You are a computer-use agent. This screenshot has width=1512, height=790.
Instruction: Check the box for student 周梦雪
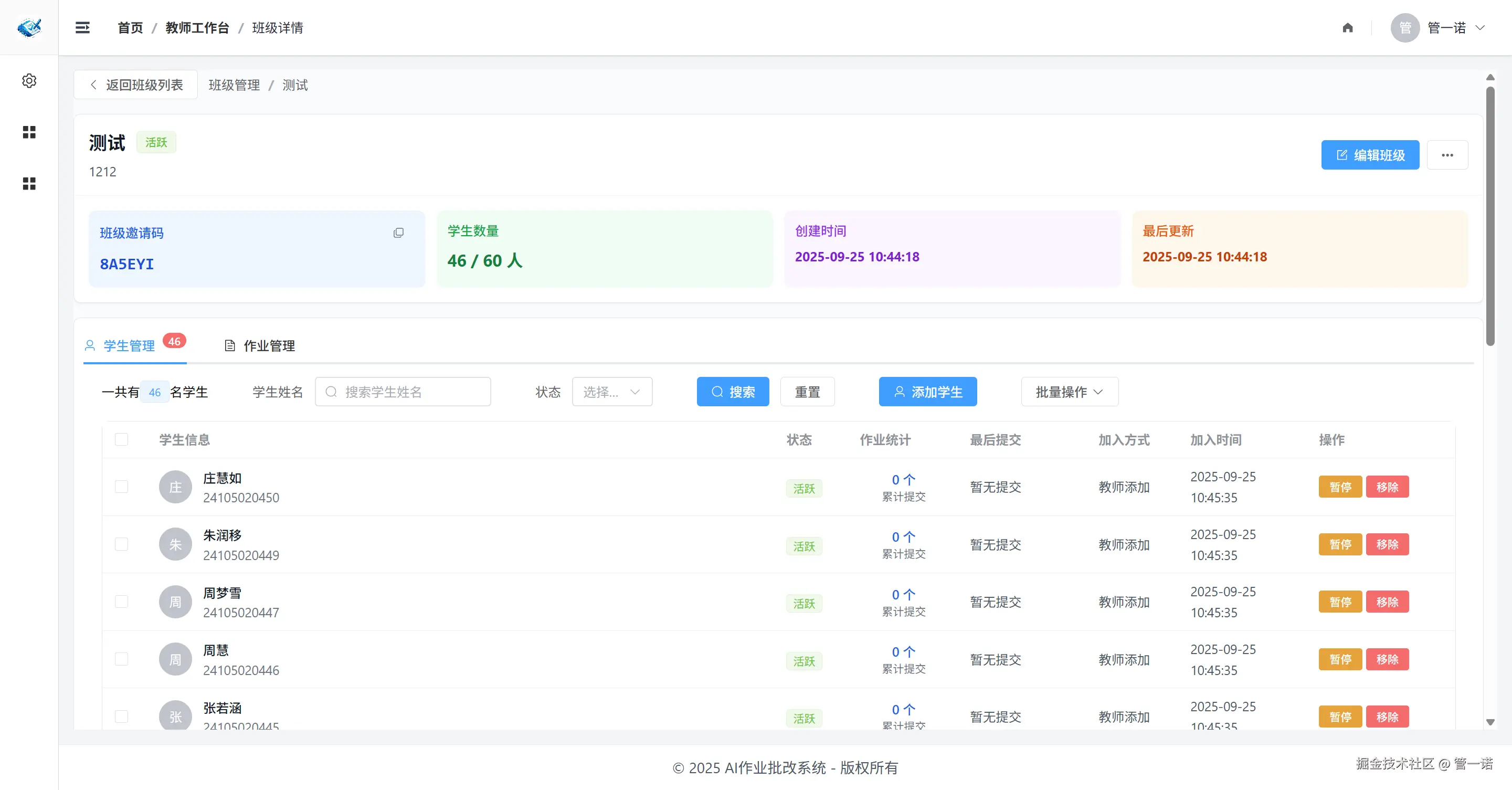coord(122,602)
